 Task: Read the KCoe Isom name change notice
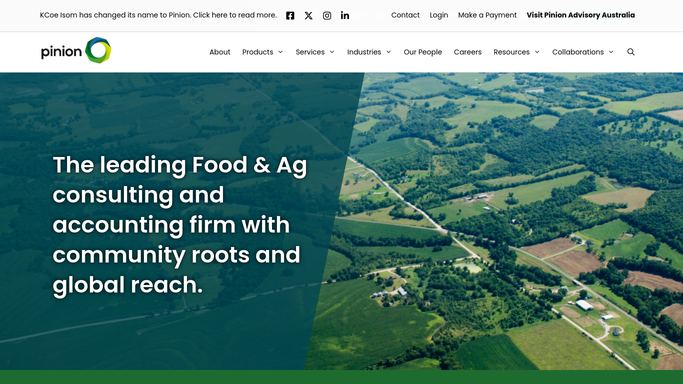158,15
